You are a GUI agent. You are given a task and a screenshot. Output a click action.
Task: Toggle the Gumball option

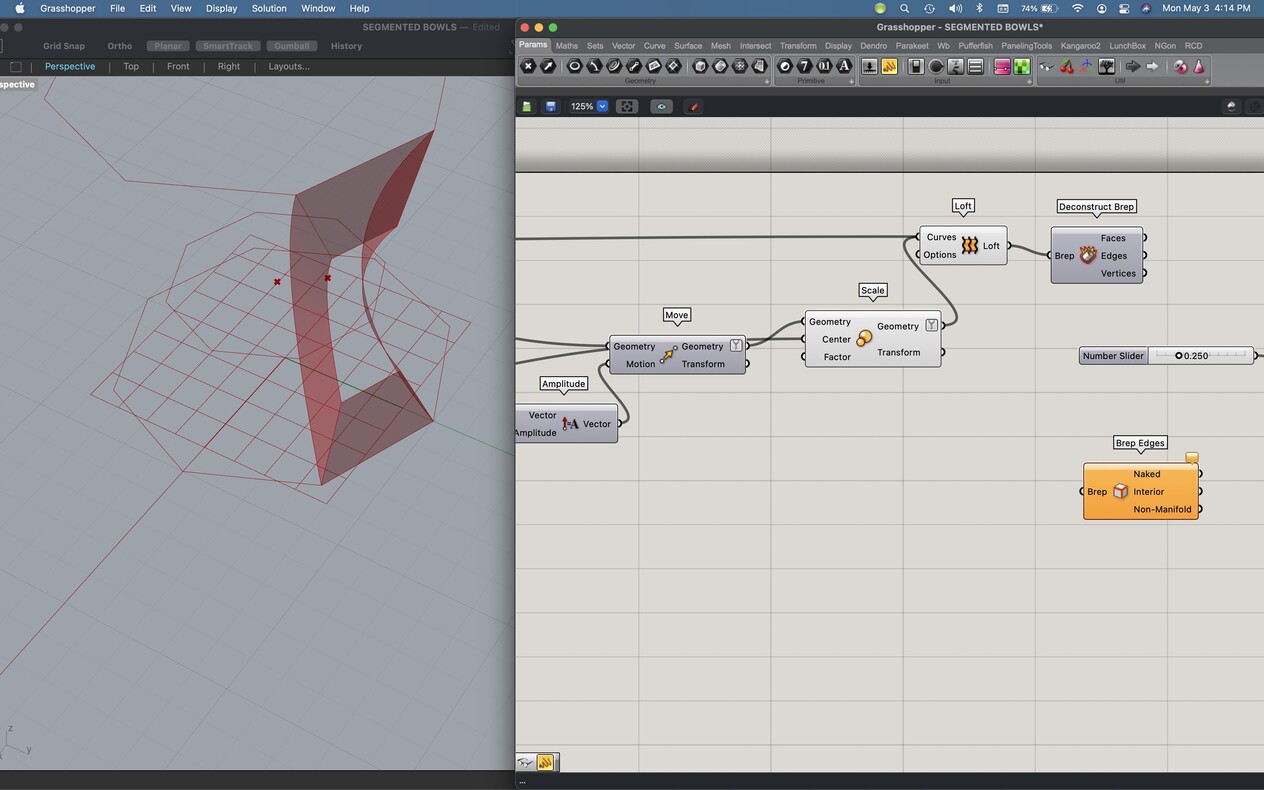click(291, 46)
